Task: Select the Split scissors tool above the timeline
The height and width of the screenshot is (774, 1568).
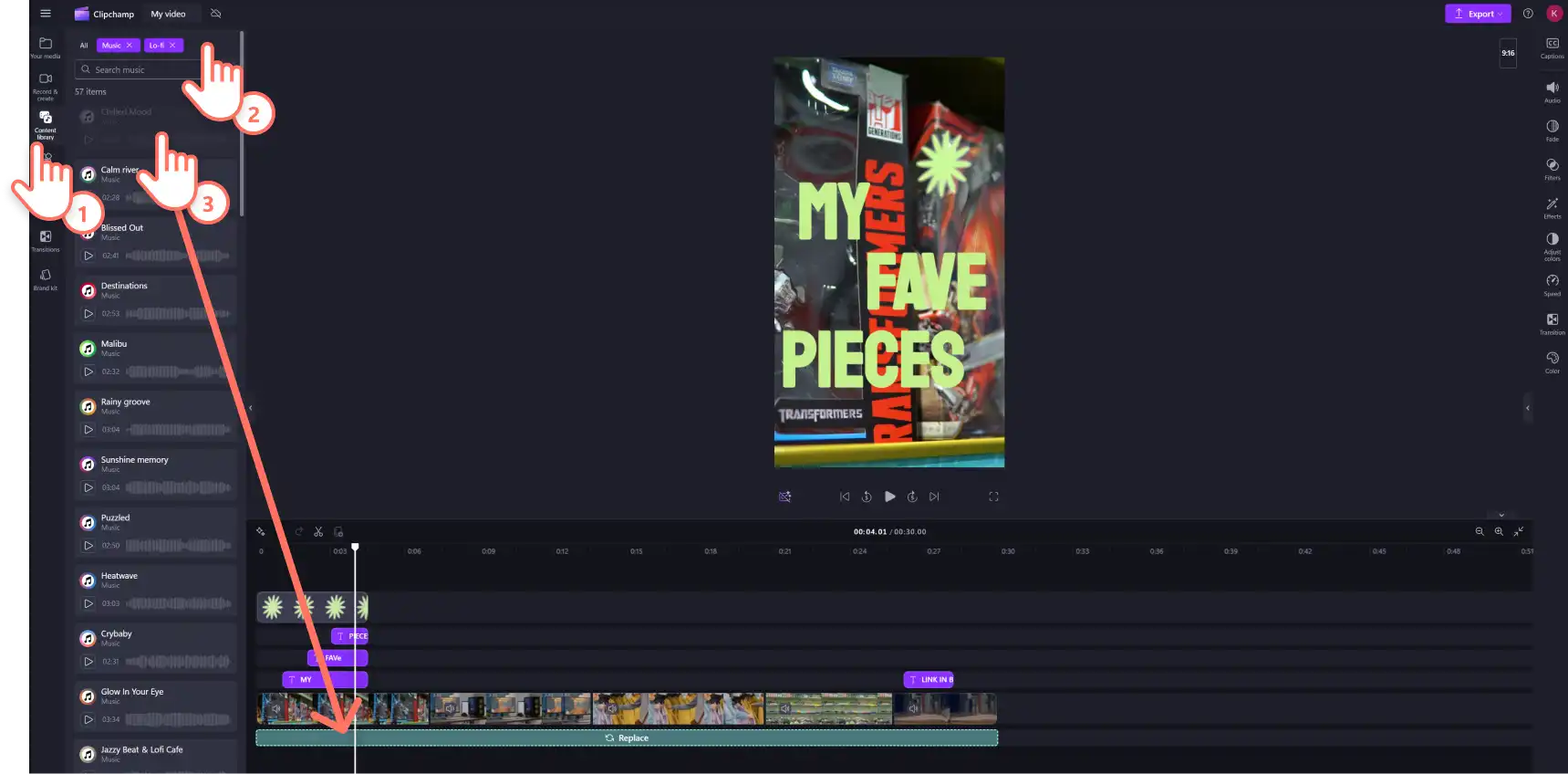Action: coord(318,531)
